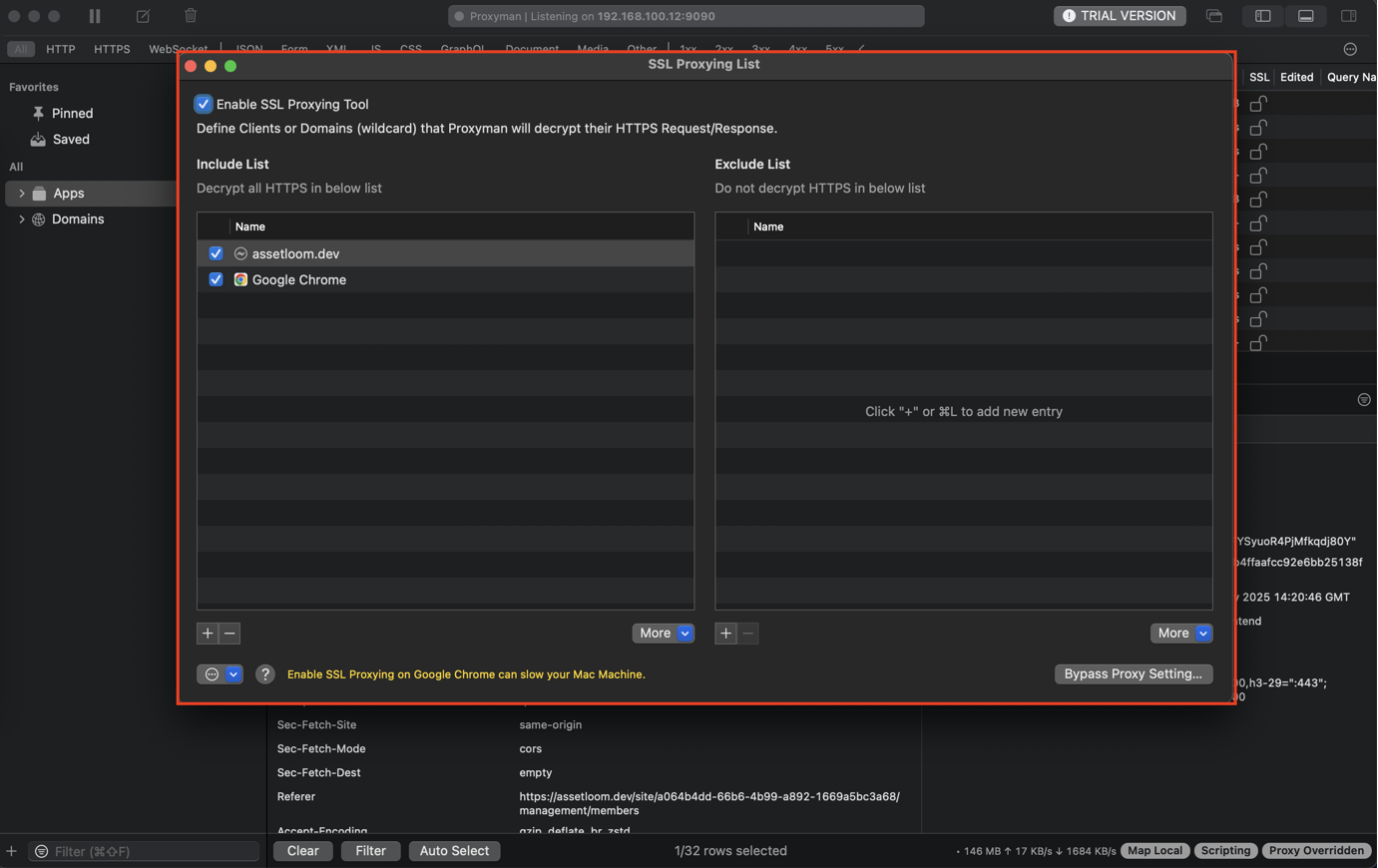Toggle Enable SSL Proxying Tool checkbox
The width and height of the screenshot is (1378, 868).
204,104
